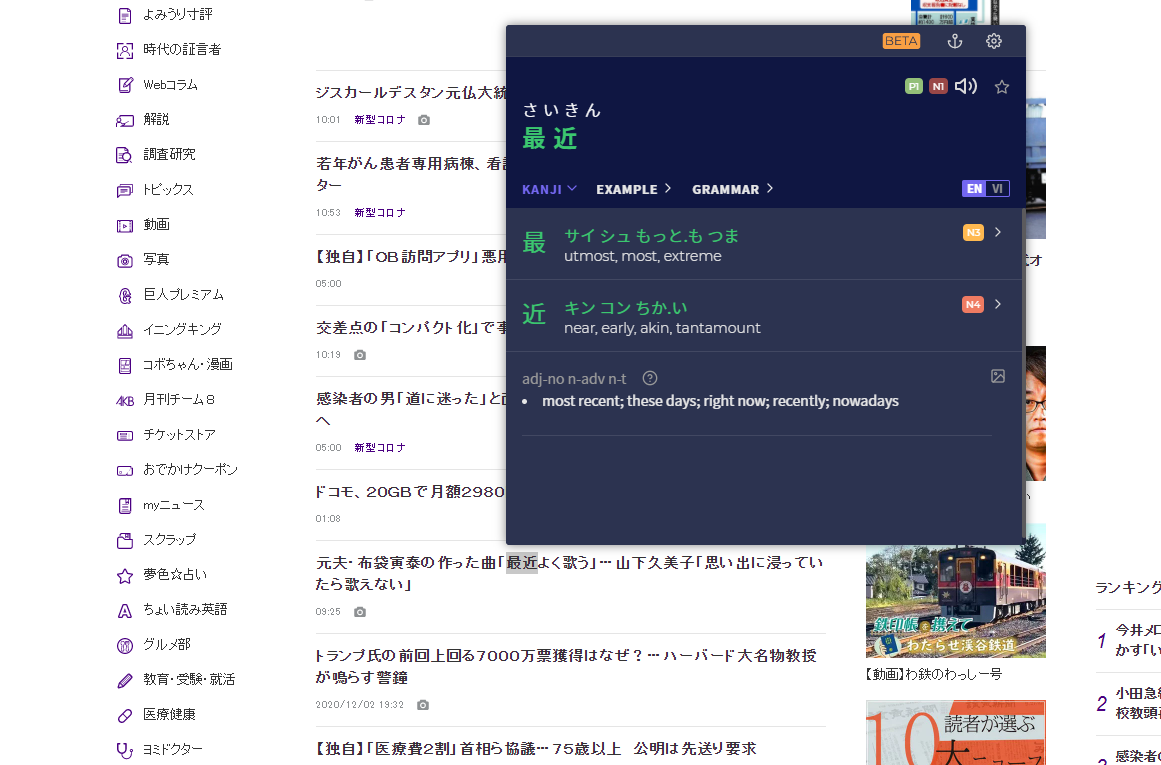
Task: Click the N3 badge on the 最 row
Action: pyautogui.click(x=973, y=233)
